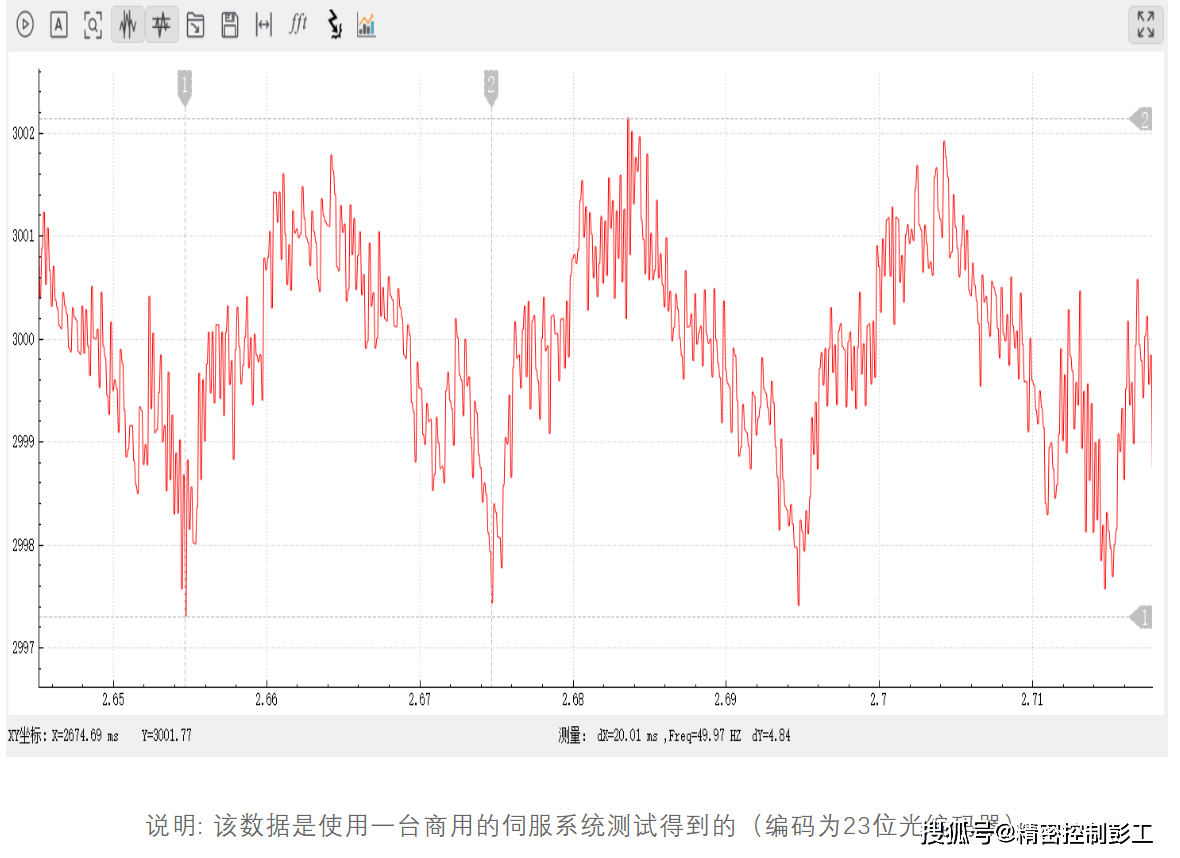
Task: Click horizontal cursor 2 handle on right
Action: pyautogui.click(x=1142, y=119)
